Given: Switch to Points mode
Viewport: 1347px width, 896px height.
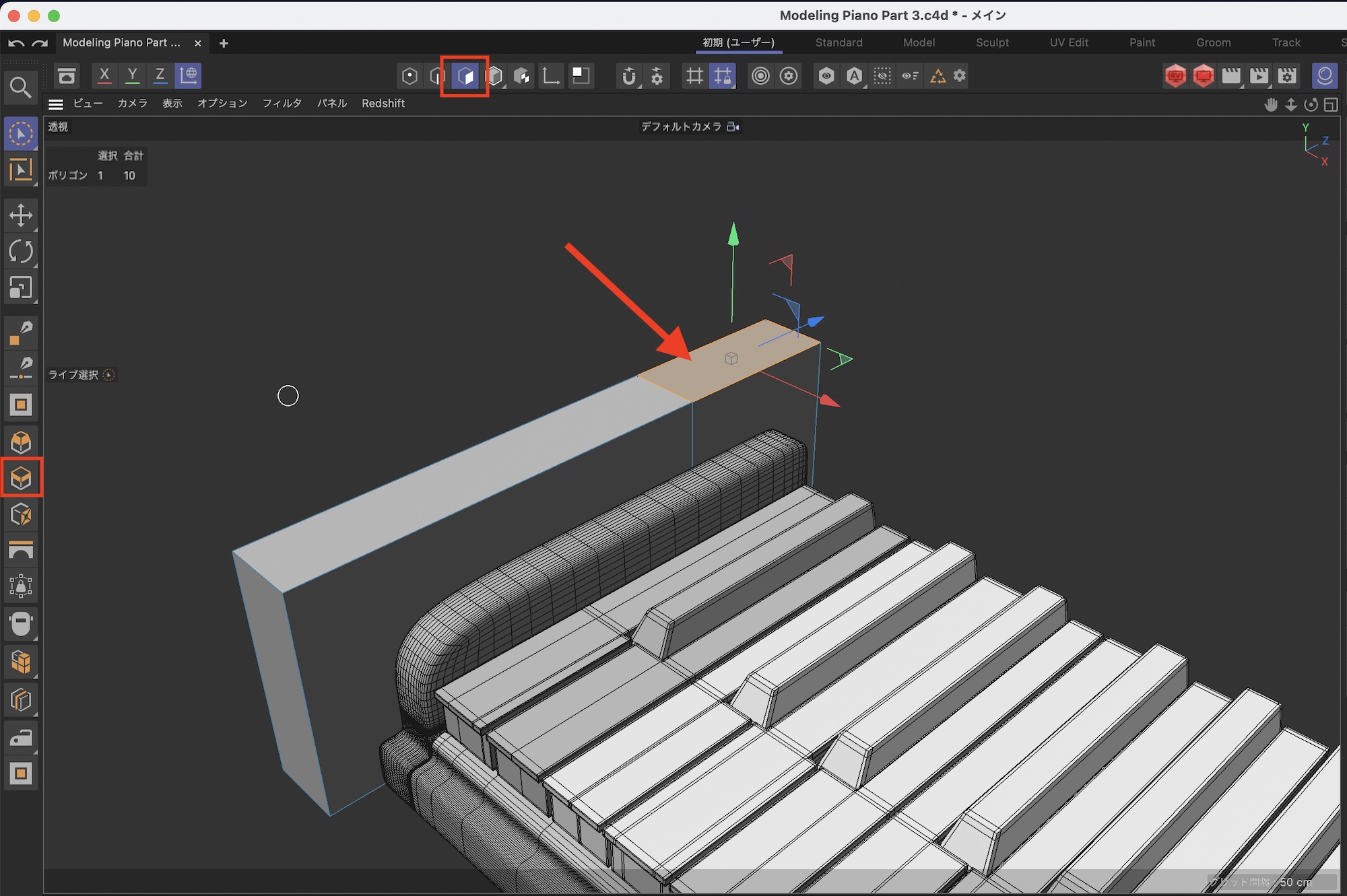Looking at the screenshot, I should (x=409, y=75).
